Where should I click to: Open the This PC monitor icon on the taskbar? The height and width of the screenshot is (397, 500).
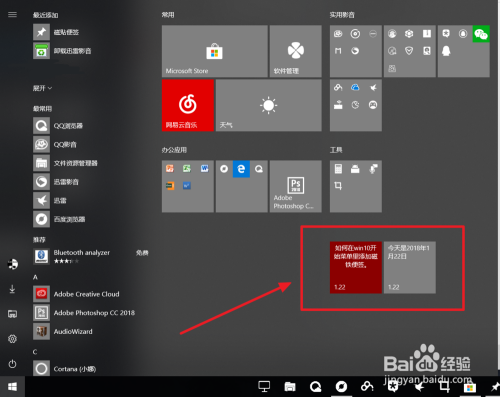point(264,387)
